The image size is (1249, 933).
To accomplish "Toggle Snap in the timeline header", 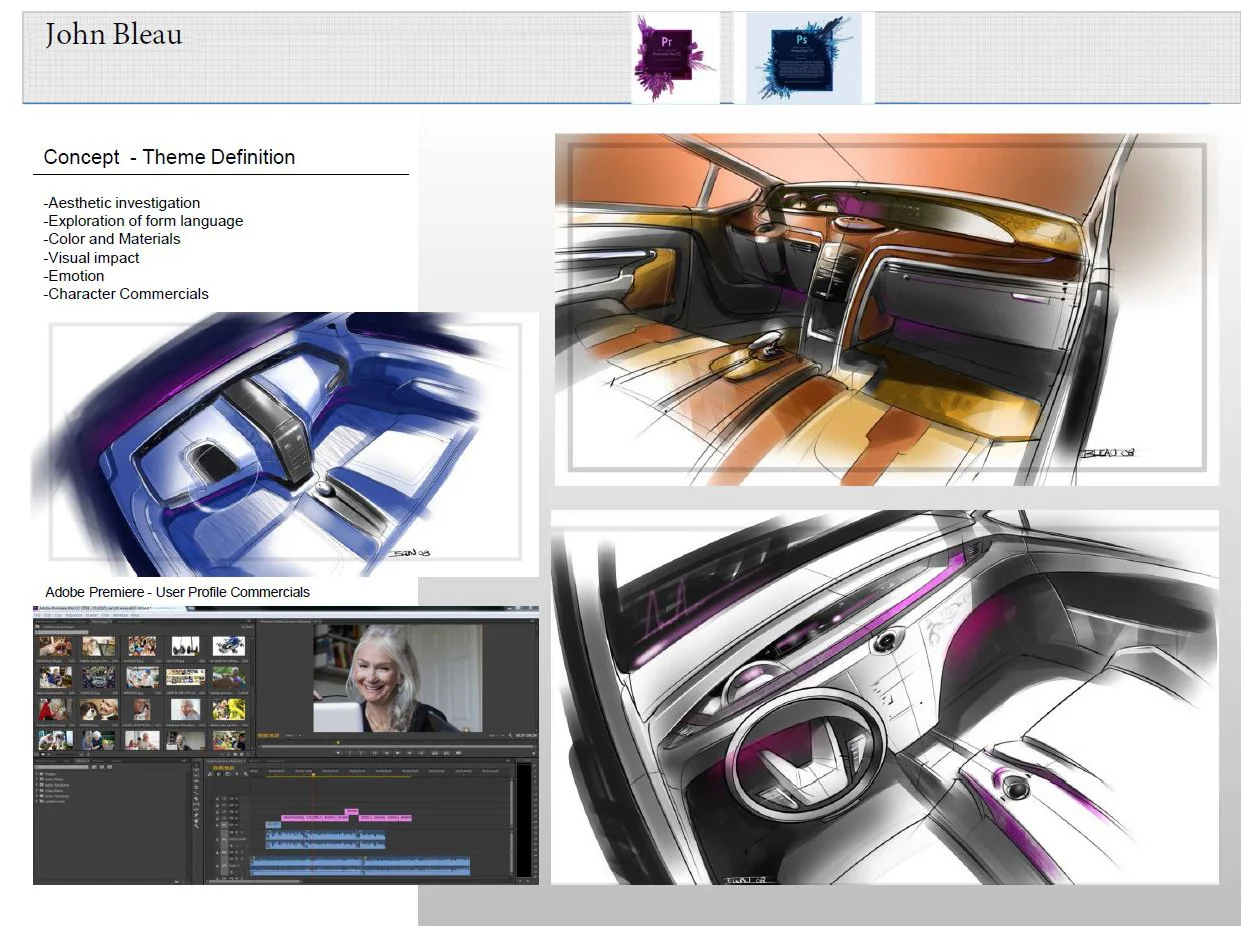I will click(x=218, y=774).
